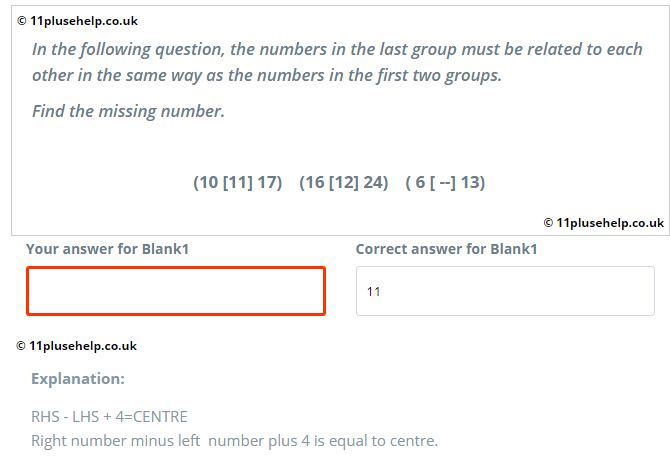Click the number 6 in the last group
This screenshot has width=670, height=456.
click(x=420, y=182)
